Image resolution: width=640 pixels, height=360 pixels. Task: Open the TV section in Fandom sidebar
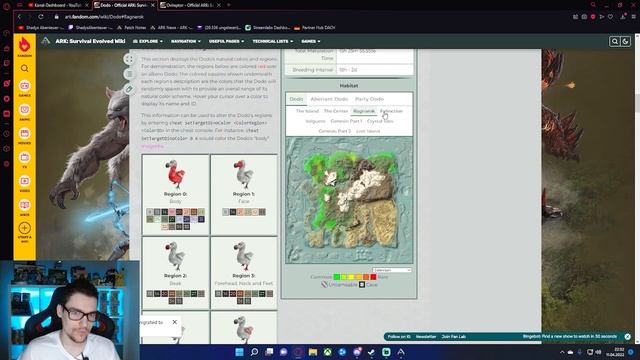[24, 159]
